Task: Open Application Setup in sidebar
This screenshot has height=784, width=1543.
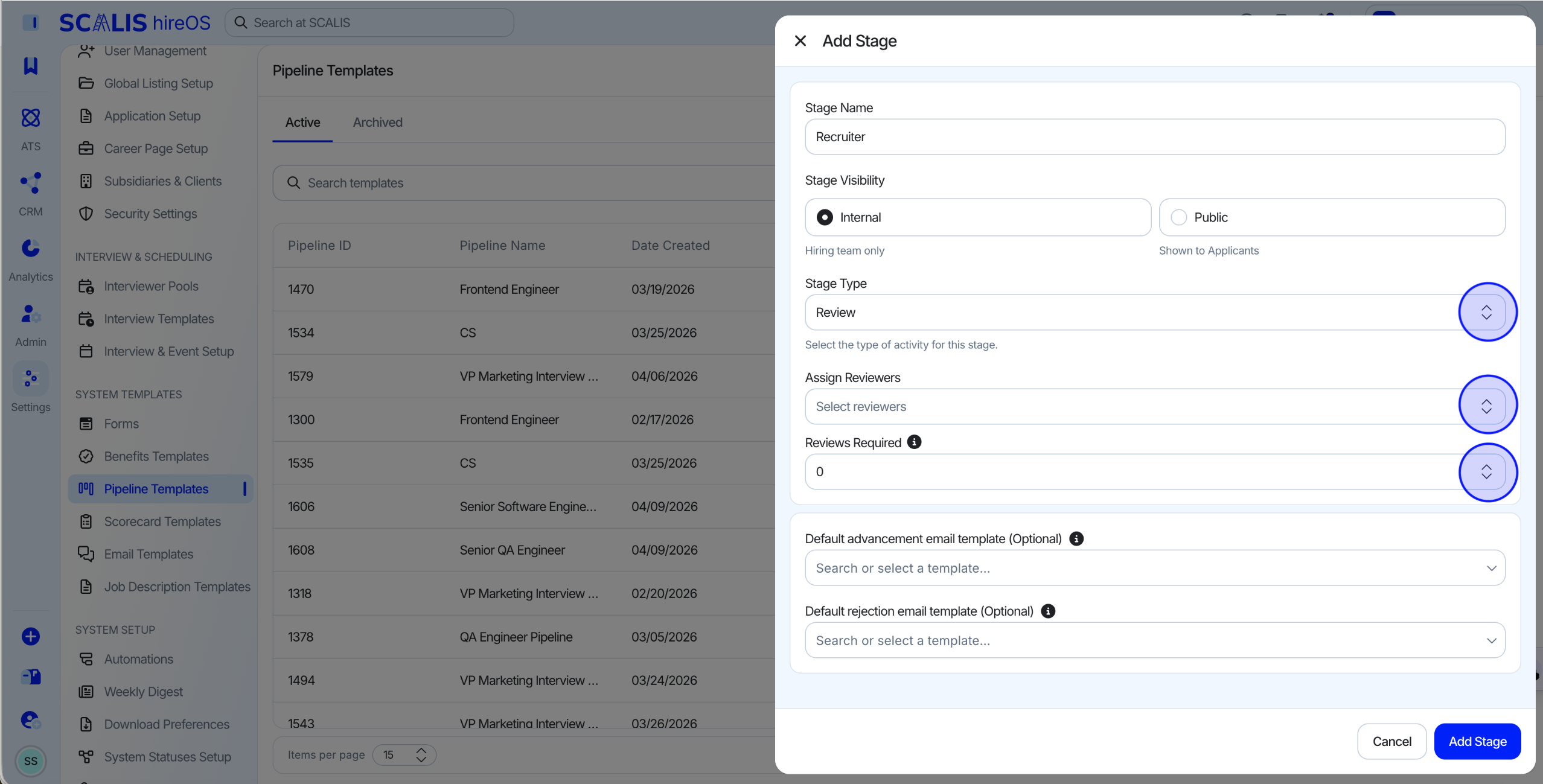Action: click(152, 116)
